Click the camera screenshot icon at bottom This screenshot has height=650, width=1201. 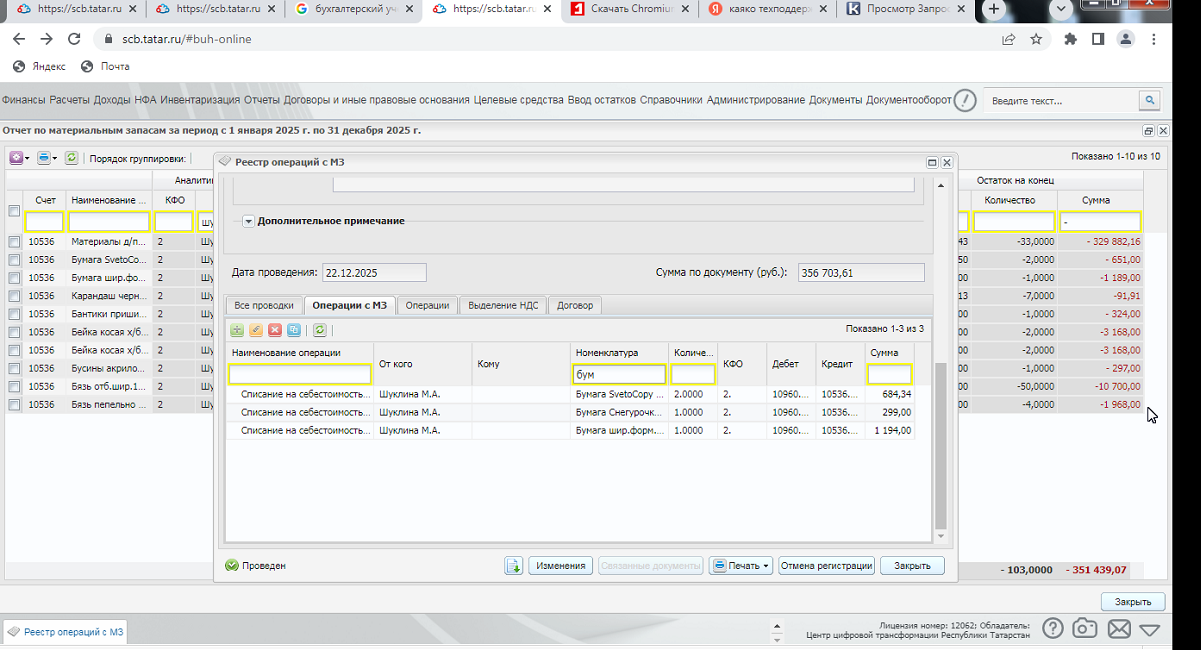coord(1085,628)
